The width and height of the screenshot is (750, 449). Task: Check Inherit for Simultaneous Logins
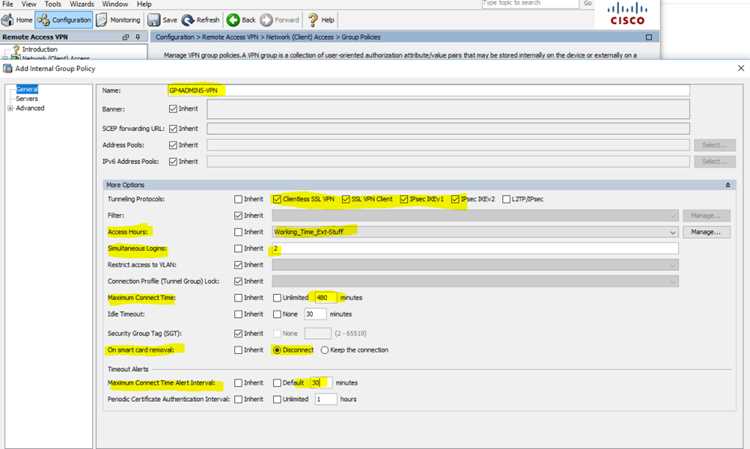(x=238, y=249)
